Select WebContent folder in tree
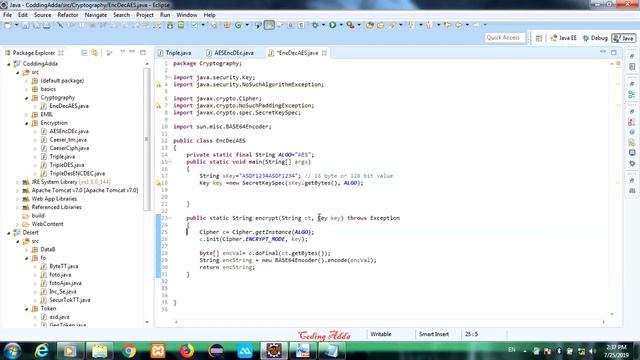The image size is (640, 360). tap(47, 224)
